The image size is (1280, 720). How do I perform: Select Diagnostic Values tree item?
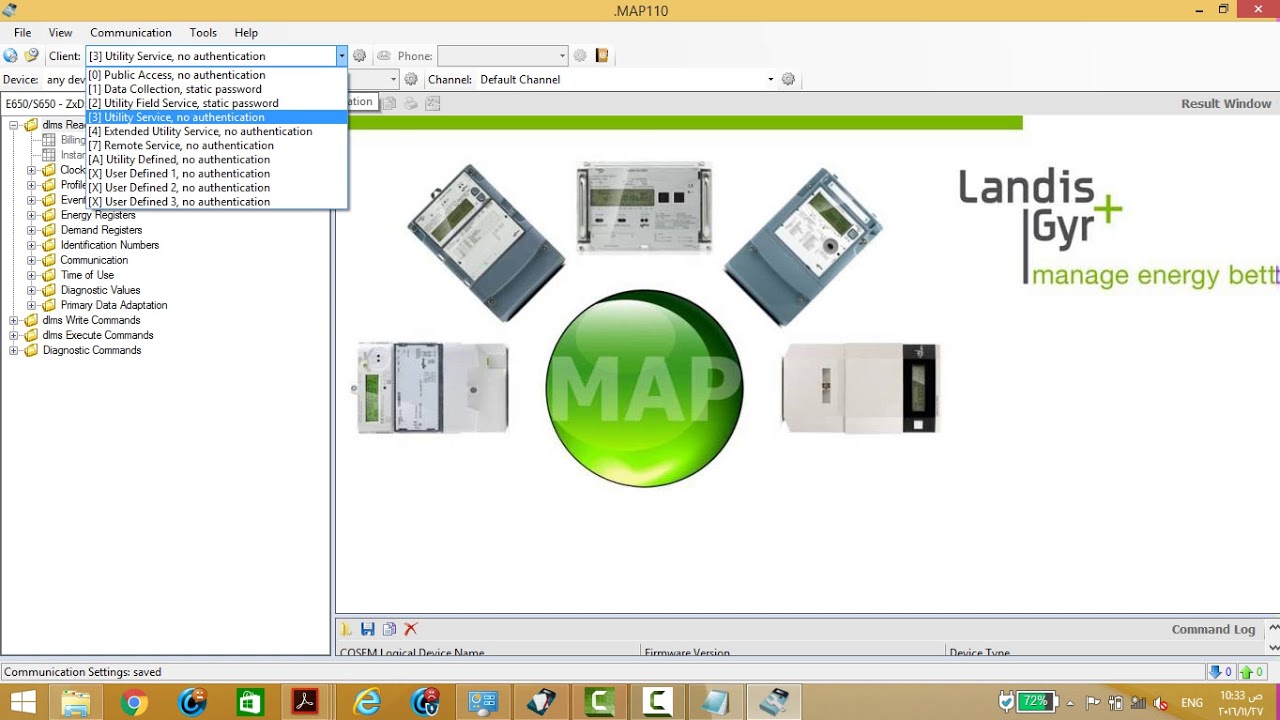click(100, 290)
